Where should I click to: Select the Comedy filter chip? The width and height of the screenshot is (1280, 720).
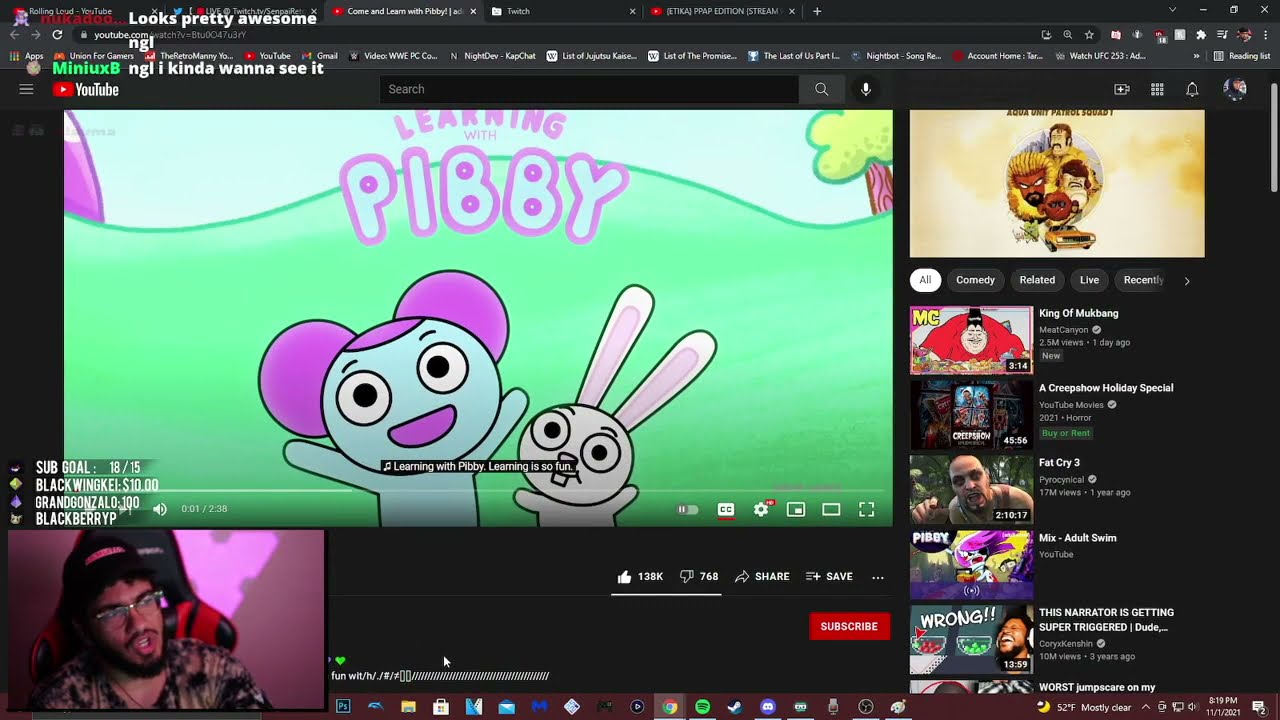[975, 280]
